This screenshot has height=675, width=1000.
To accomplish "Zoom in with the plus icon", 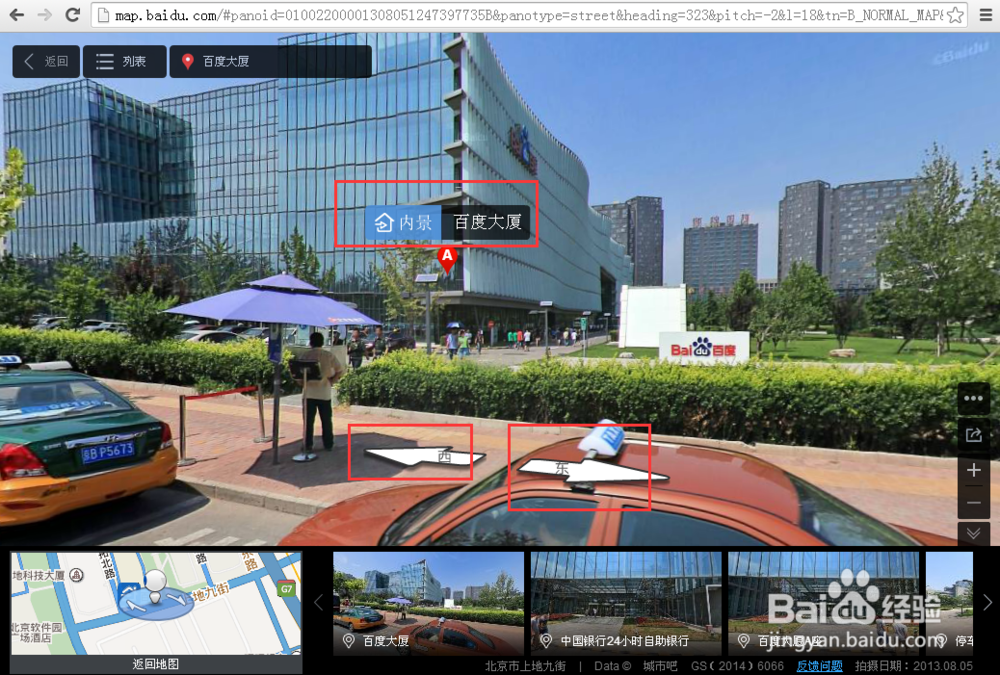I will coord(973,470).
